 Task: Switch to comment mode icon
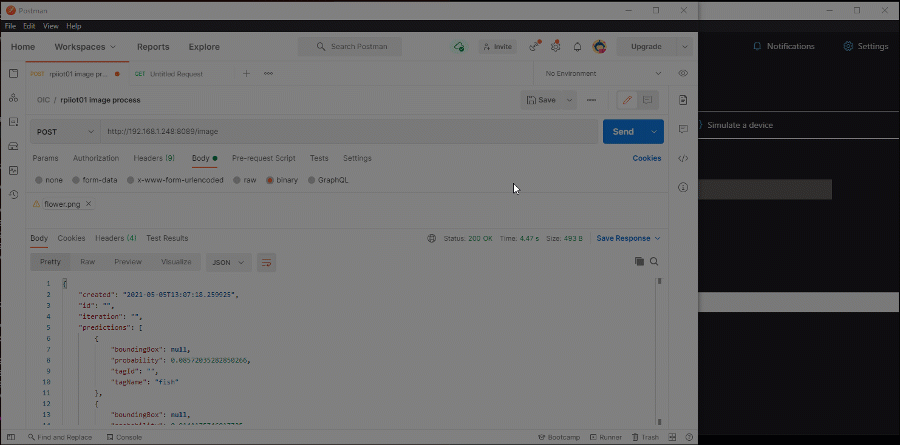[647, 100]
